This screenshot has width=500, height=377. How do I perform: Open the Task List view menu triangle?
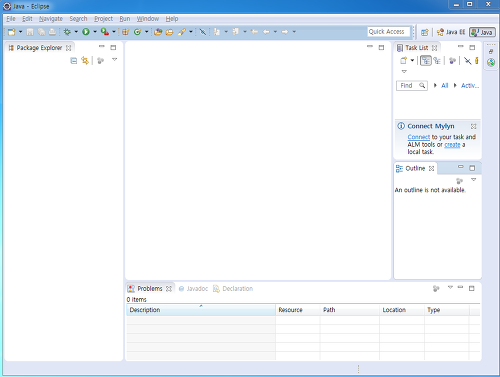point(404,71)
